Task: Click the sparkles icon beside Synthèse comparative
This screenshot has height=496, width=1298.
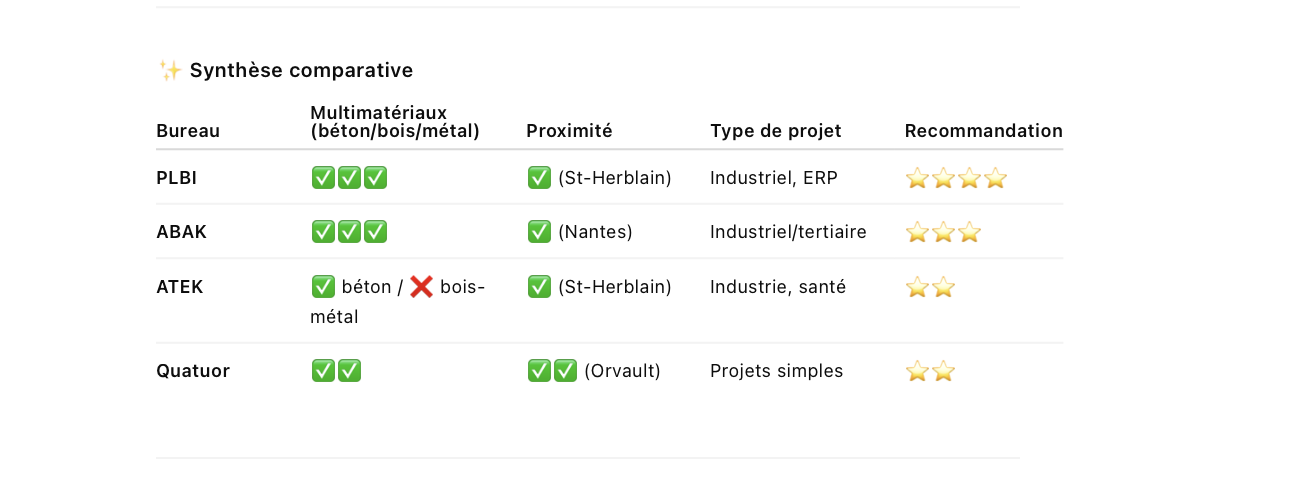Action: tap(170, 70)
